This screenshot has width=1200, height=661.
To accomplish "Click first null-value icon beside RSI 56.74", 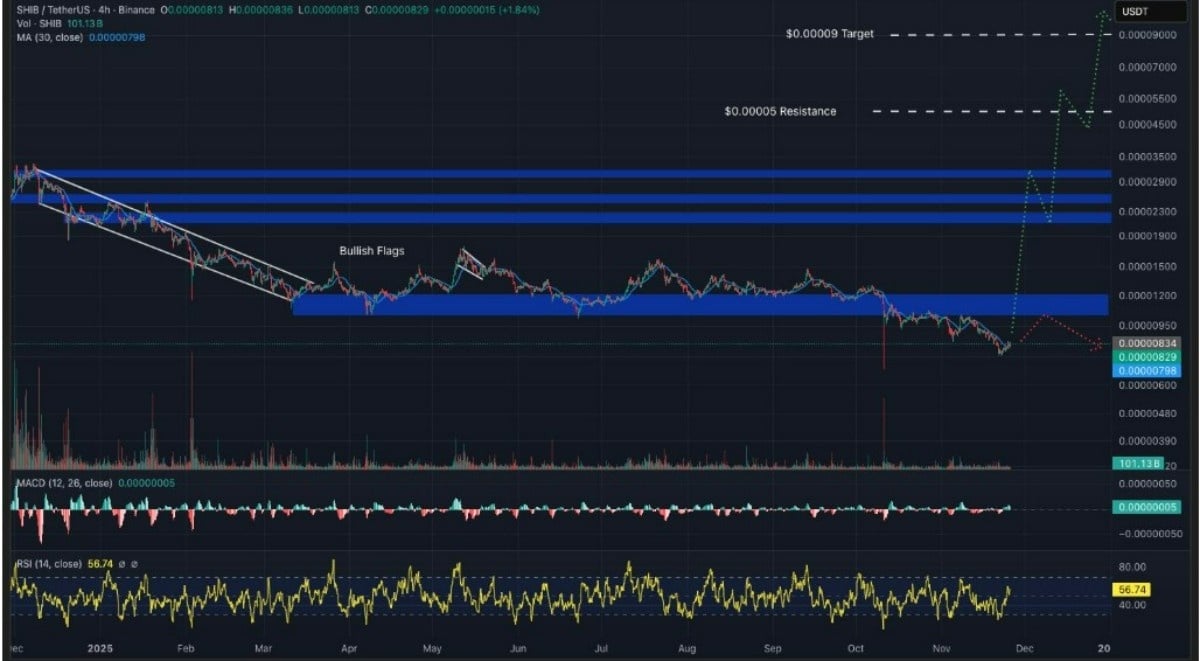I will pyautogui.click(x=121, y=564).
